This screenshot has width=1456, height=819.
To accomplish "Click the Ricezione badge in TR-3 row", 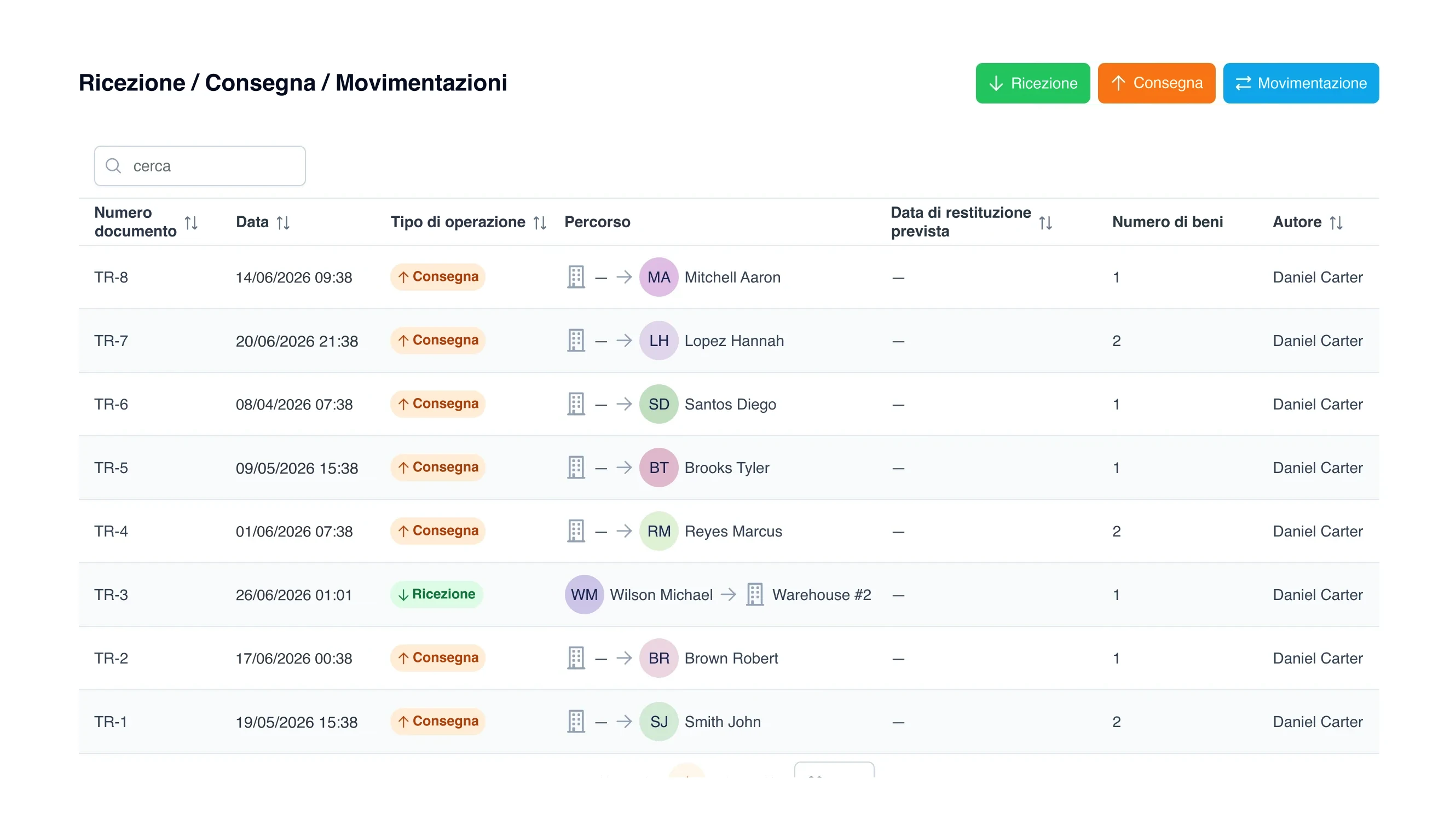I will [436, 595].
